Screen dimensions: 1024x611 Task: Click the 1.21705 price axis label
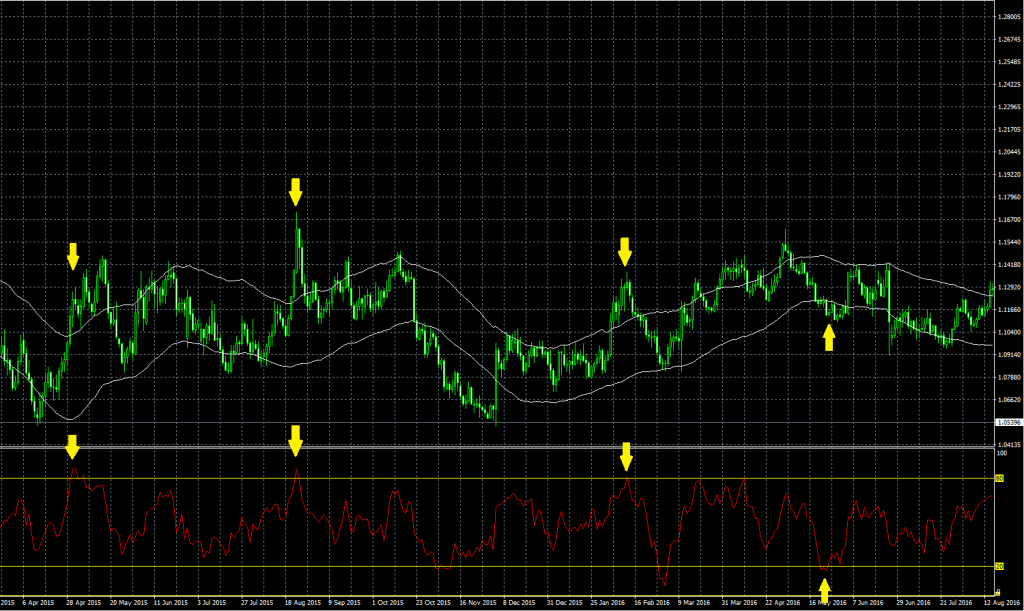[x=1010, y=130]
